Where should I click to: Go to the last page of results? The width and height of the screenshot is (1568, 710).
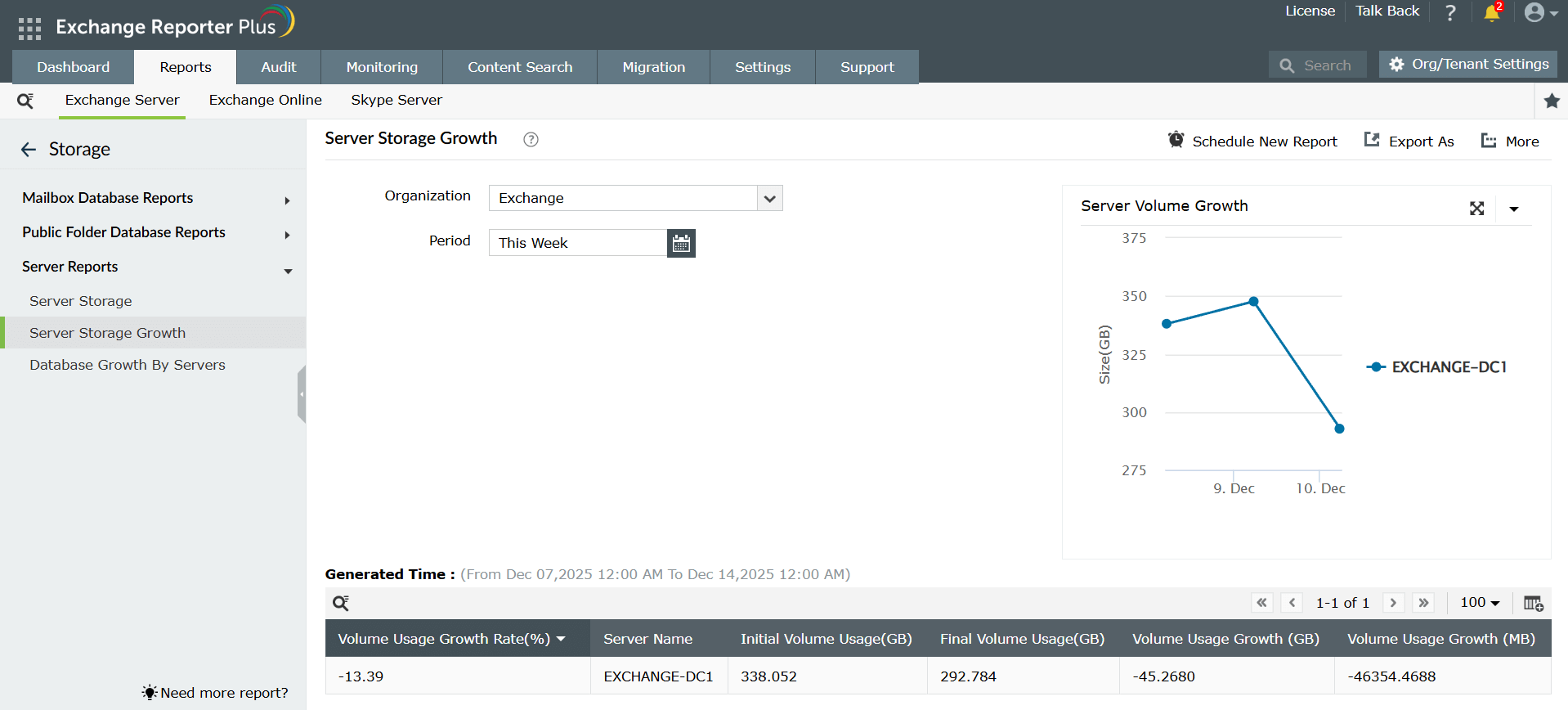1423,603
